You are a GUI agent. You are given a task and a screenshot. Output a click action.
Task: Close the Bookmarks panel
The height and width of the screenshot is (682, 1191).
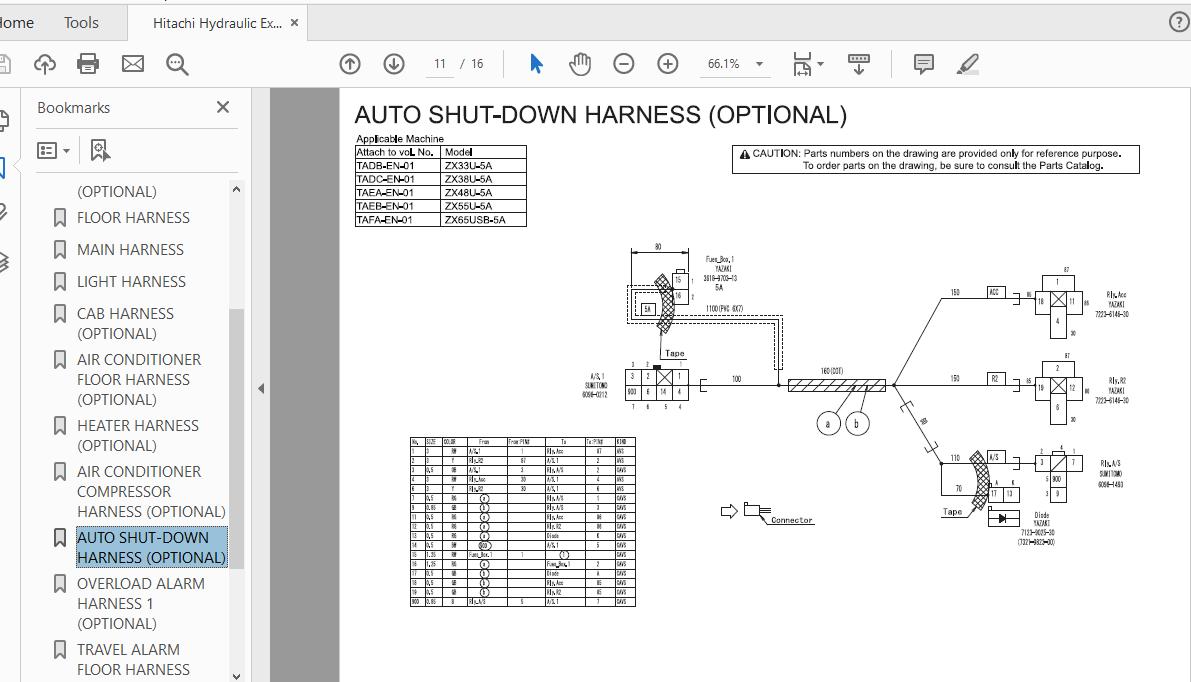pos(223,107)
